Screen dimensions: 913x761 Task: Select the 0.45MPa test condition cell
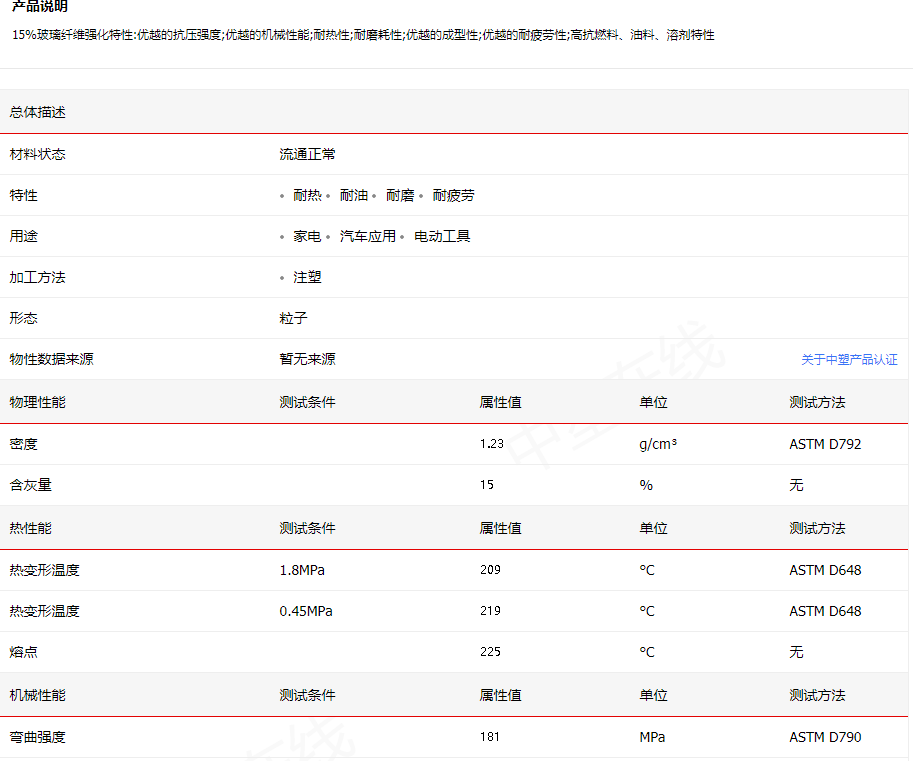(306, 611)
